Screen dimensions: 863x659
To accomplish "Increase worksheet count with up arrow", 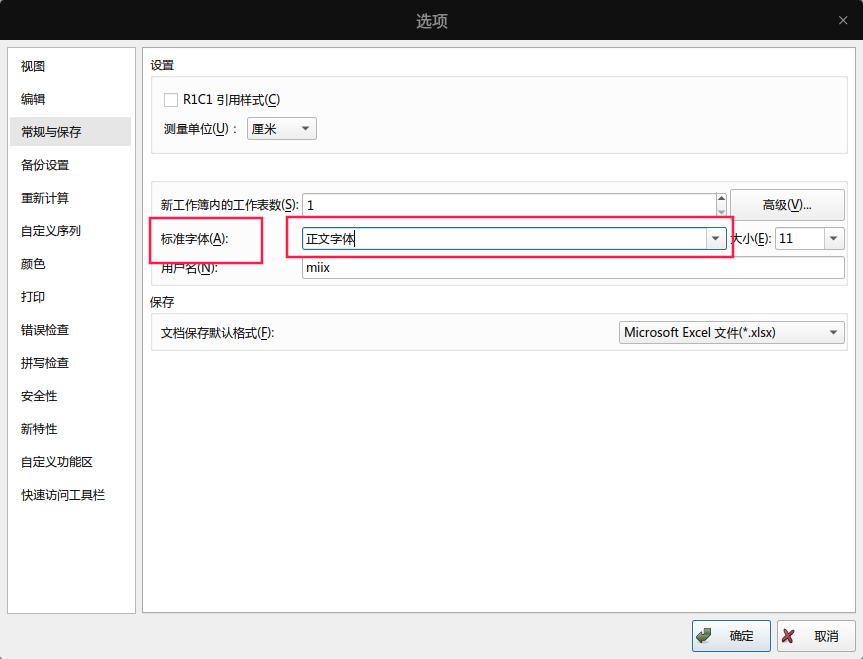I will coord(721,199).
